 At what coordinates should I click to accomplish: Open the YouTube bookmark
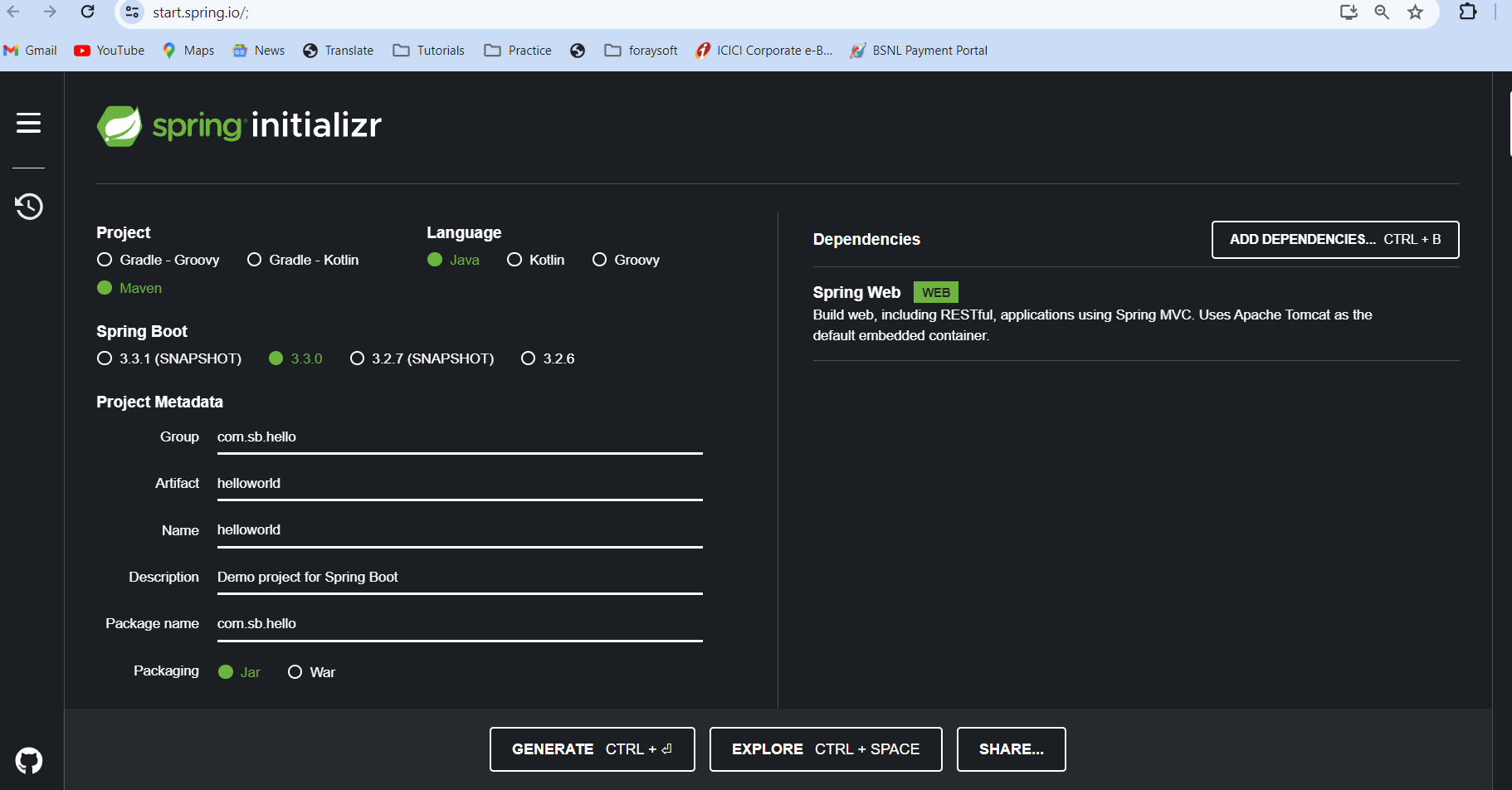[x=110, y=51]
